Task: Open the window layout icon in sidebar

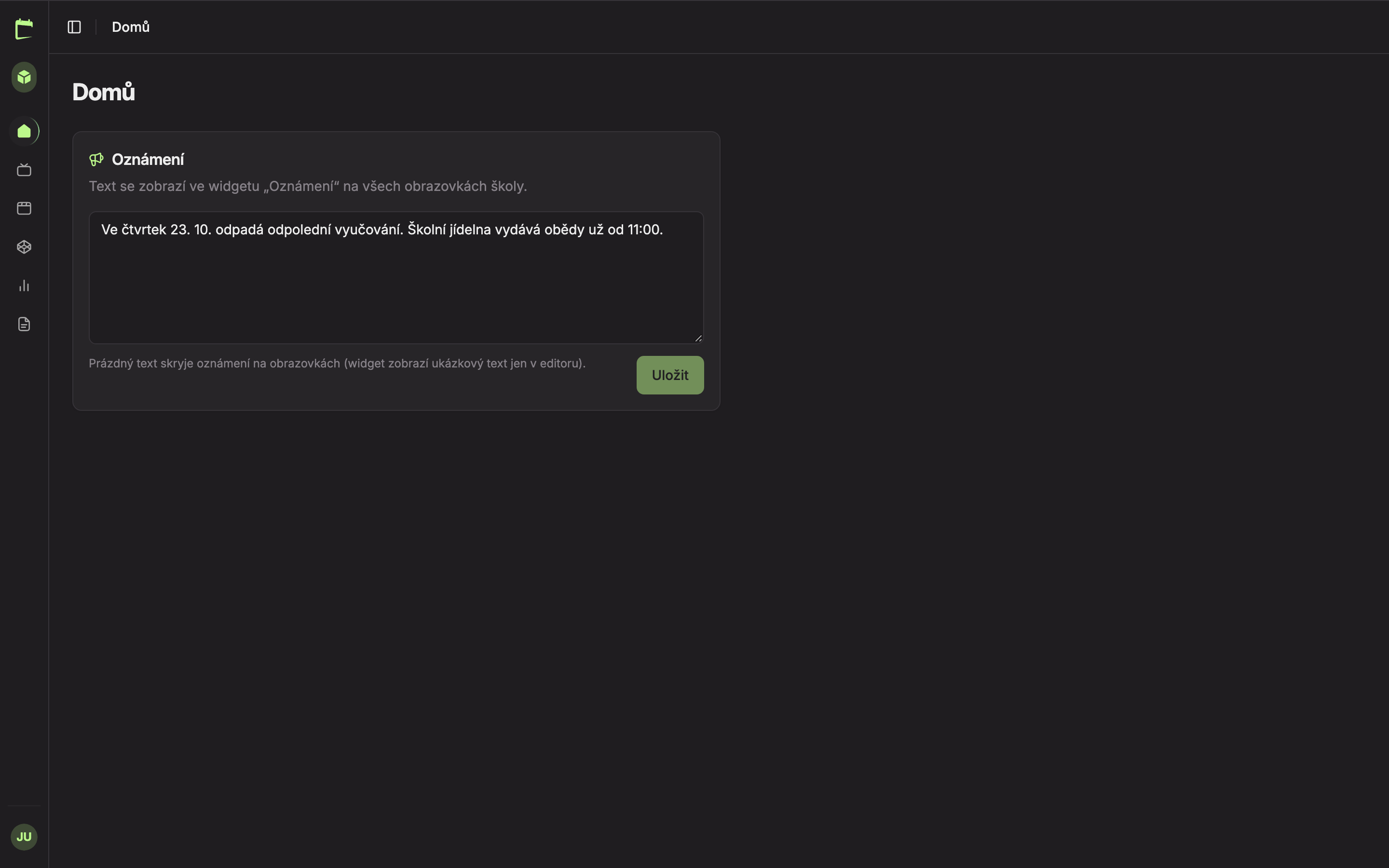Action: point(24,208)
